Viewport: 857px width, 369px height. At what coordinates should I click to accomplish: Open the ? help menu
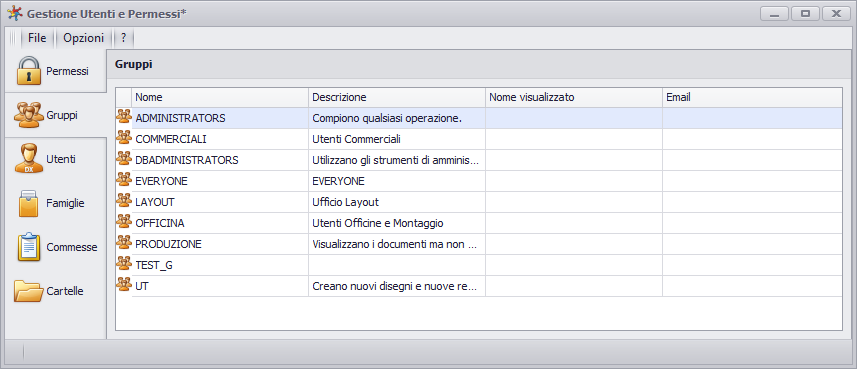[x=124, y=38]
